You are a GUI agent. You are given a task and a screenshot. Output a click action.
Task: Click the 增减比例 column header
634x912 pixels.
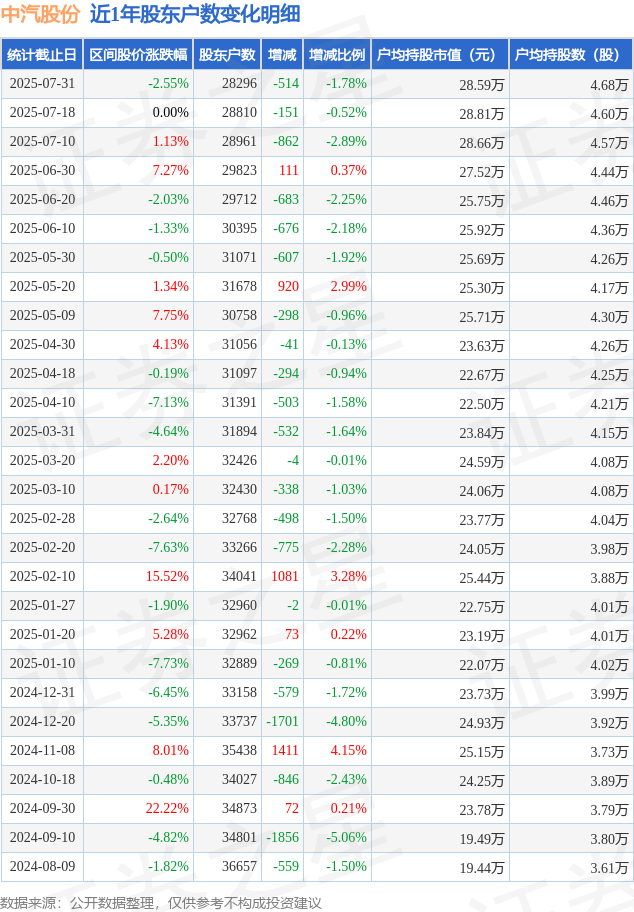tap(337, 55)
